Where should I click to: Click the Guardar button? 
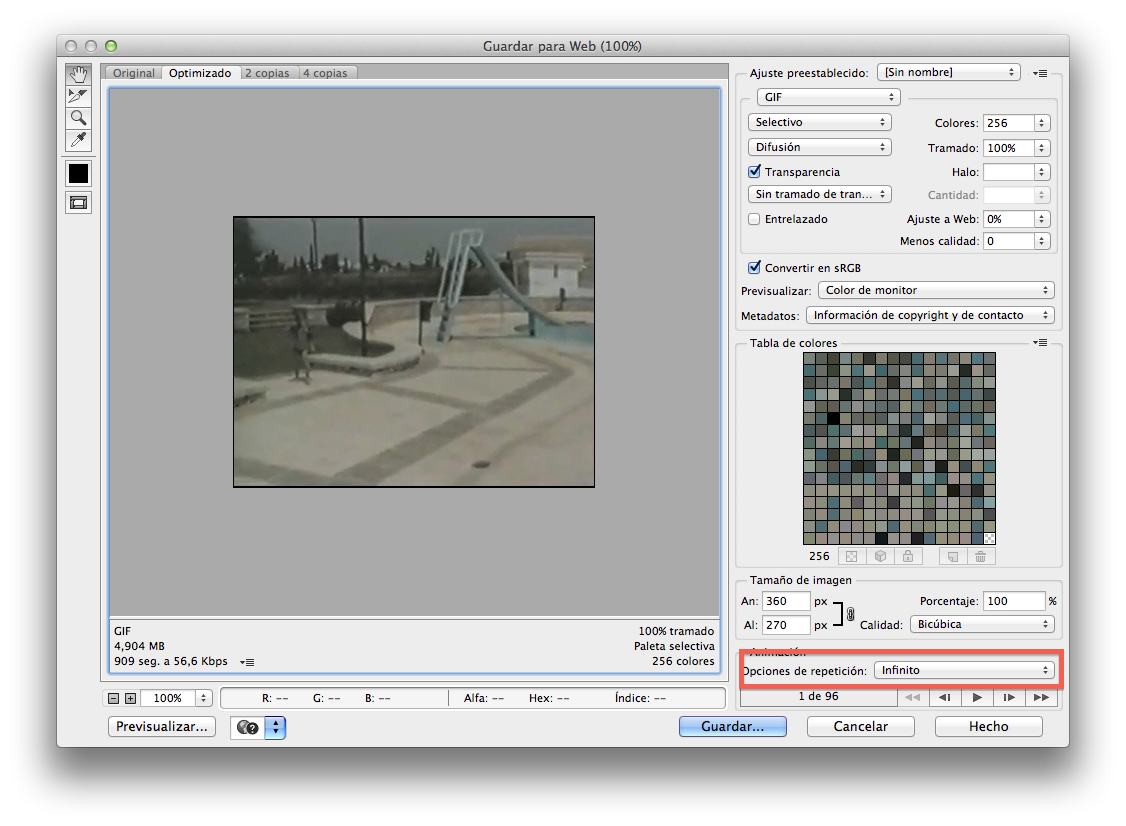click(x=732, y=727)
